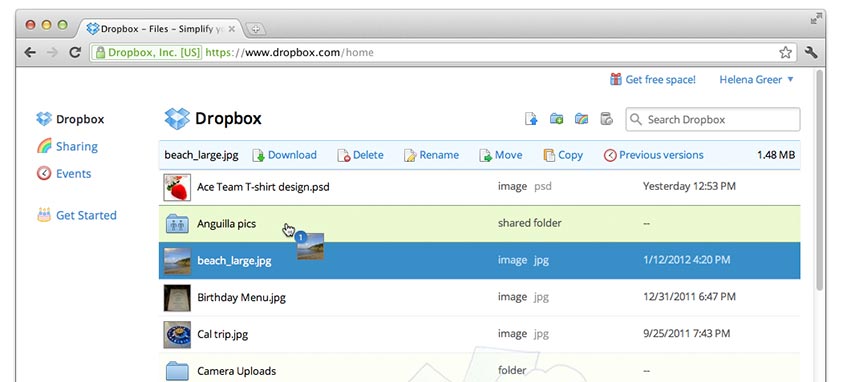Screen dimensions: 843x382
Task: Reload the page with the refresh icon
Action: 75,52
